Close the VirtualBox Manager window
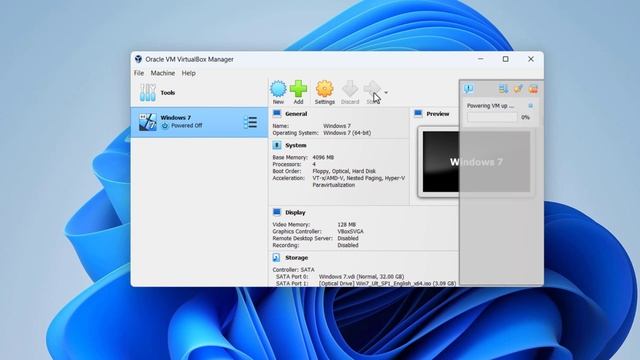Screen dimensions: 640x360 [531, 59]
